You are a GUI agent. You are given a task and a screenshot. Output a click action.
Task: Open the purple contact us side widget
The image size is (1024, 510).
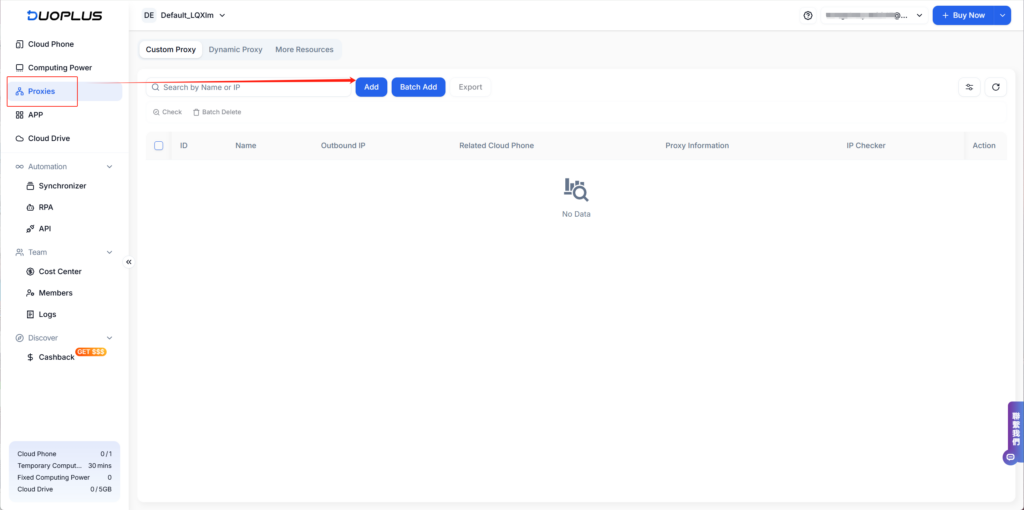click(x=1016, y=426)
